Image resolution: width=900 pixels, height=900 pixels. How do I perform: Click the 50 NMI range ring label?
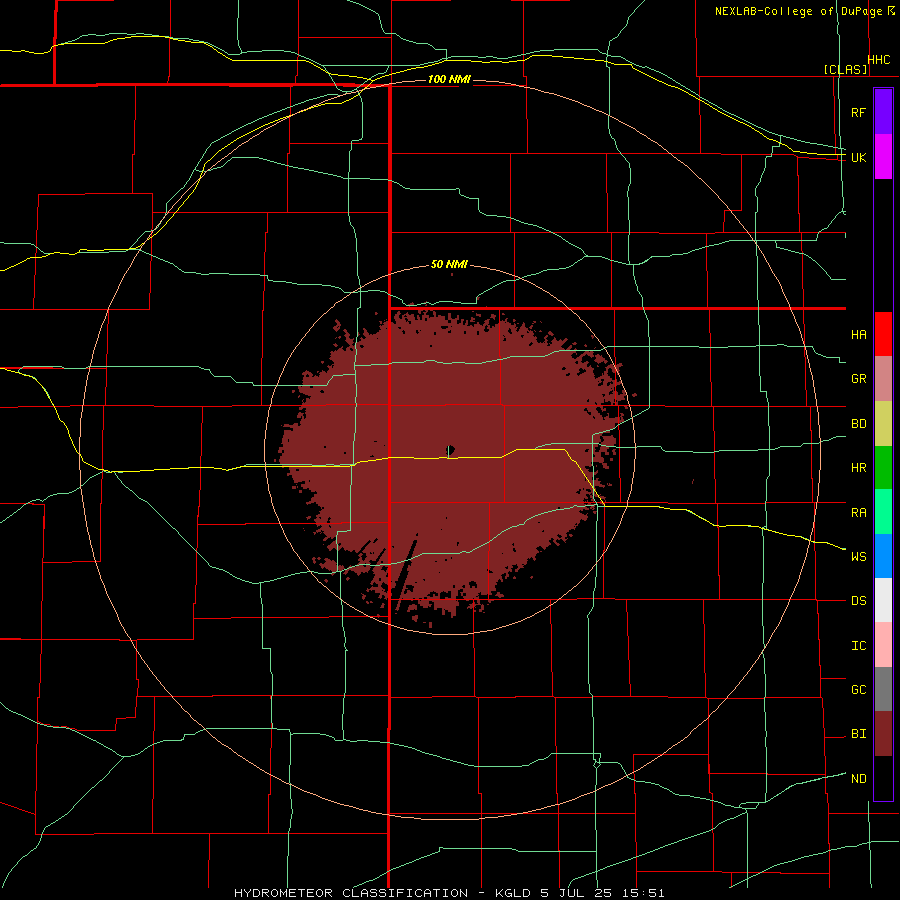point(449,265)
